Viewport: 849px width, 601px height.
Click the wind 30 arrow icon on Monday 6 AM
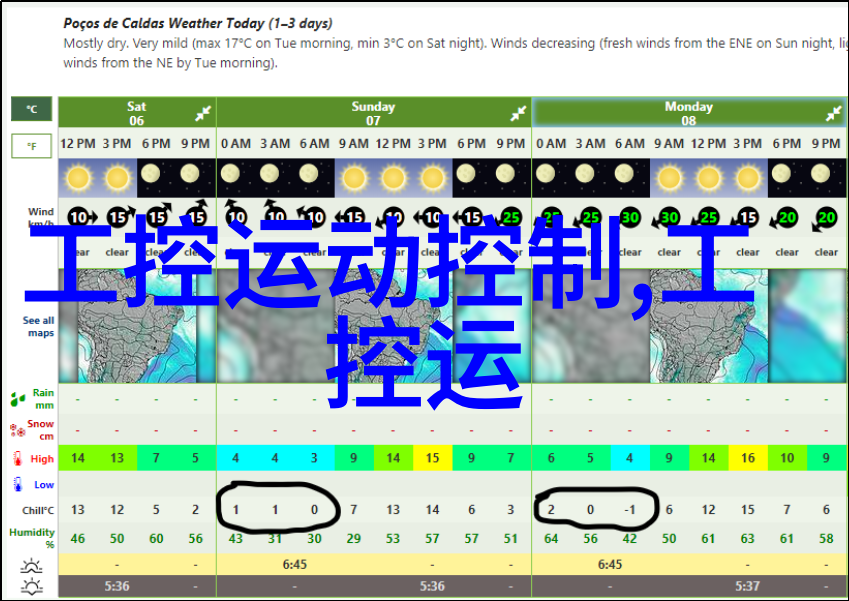pos(630,217)
